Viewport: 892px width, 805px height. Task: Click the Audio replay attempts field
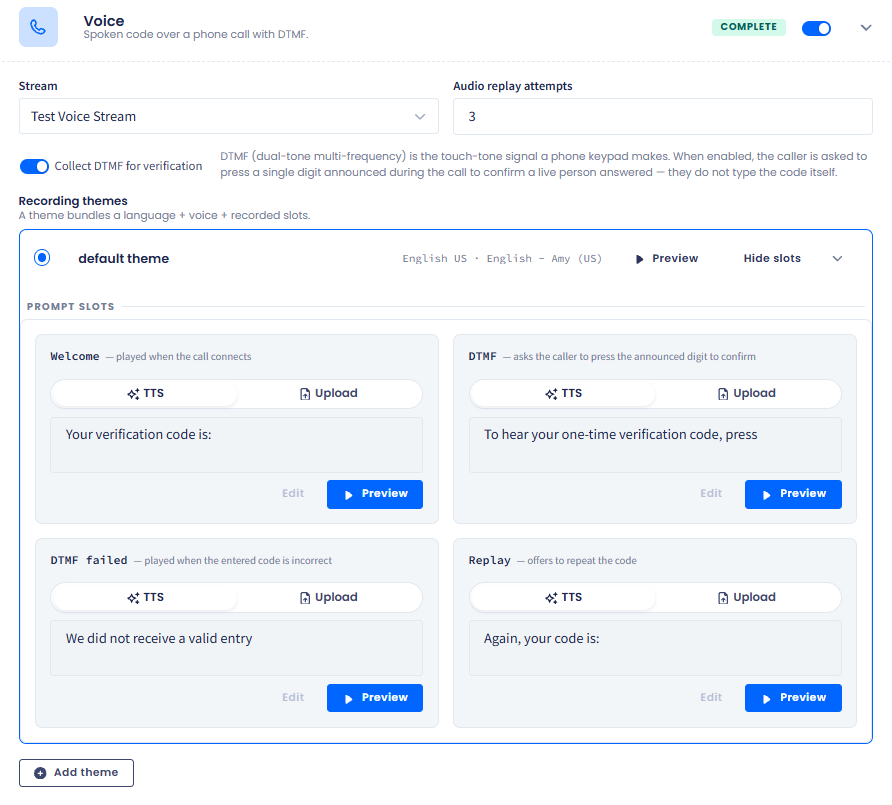click(662, 117)
